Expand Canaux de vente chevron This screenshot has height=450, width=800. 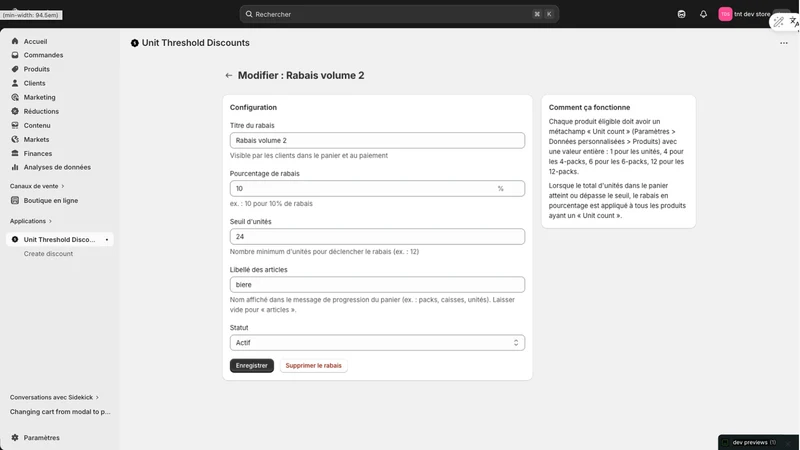click(63, 186)
